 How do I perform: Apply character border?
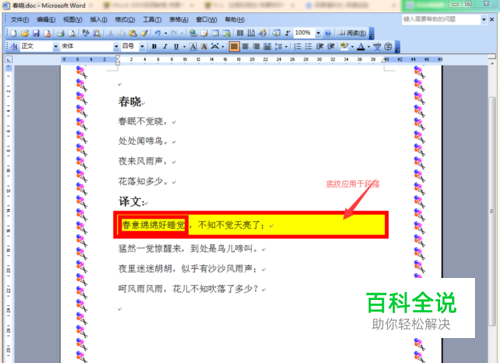coord(193,46)
